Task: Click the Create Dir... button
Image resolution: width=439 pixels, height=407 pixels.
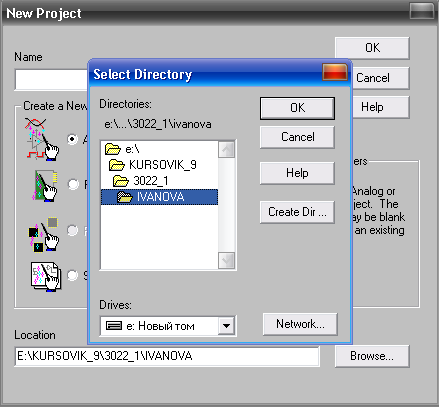Action: 297,212
